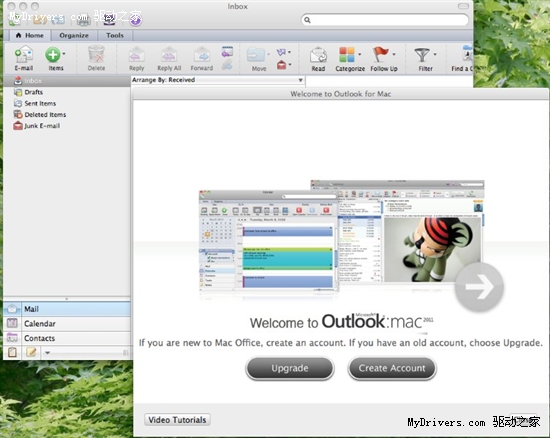The image size is (550, 438).
Task: Open Notes via notepad icon
Action: [x=31, y=352]
